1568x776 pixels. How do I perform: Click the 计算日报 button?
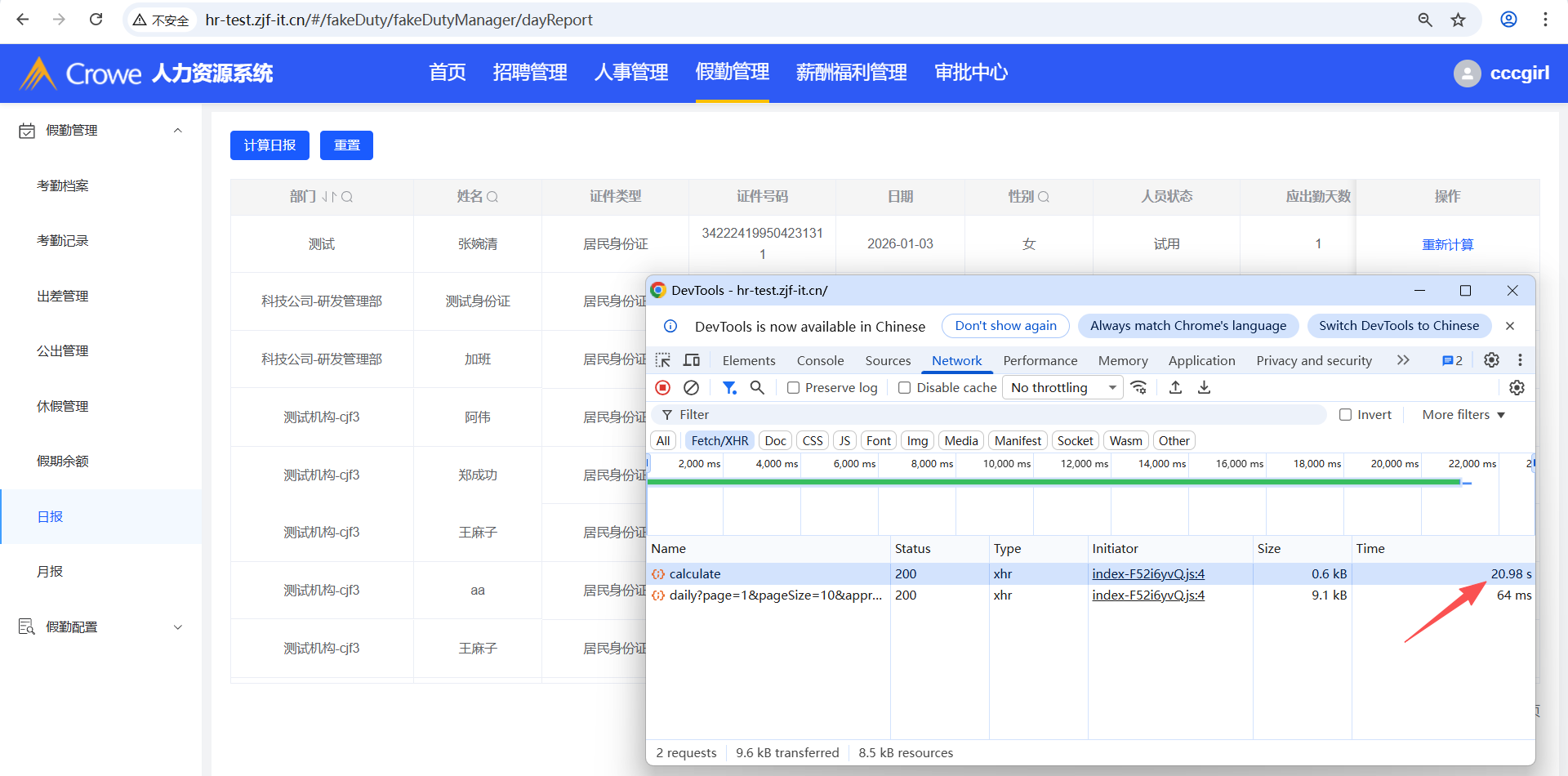(269, 145)
